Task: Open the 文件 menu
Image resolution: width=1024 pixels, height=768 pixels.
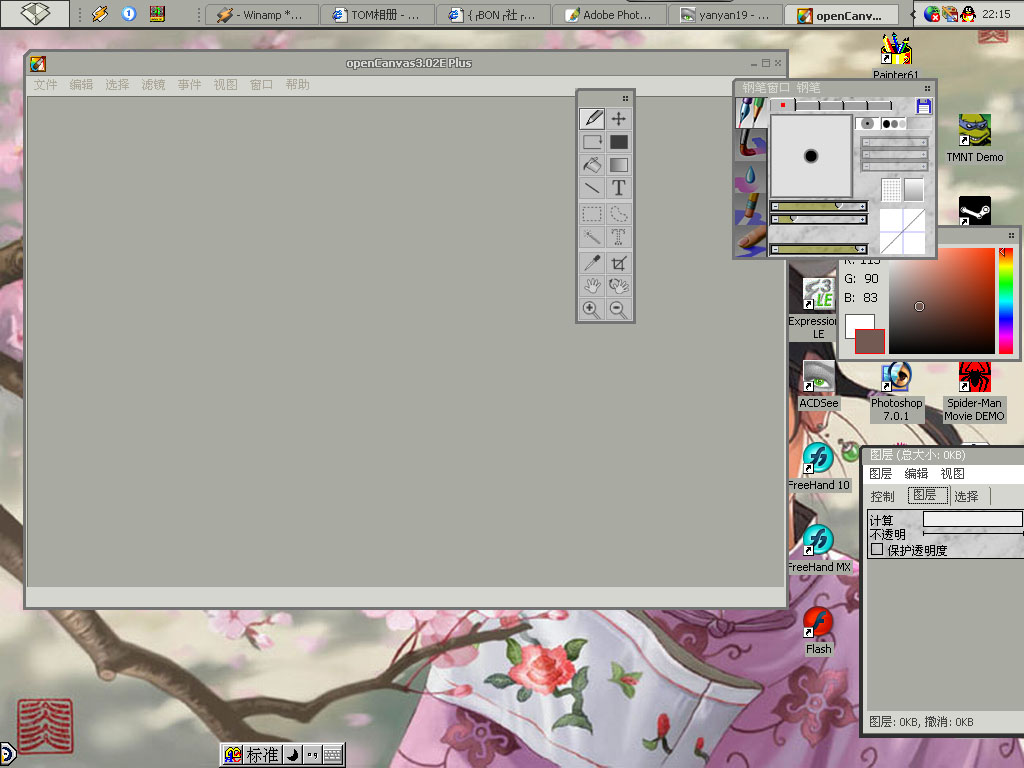Action: (x=46, y=84)
